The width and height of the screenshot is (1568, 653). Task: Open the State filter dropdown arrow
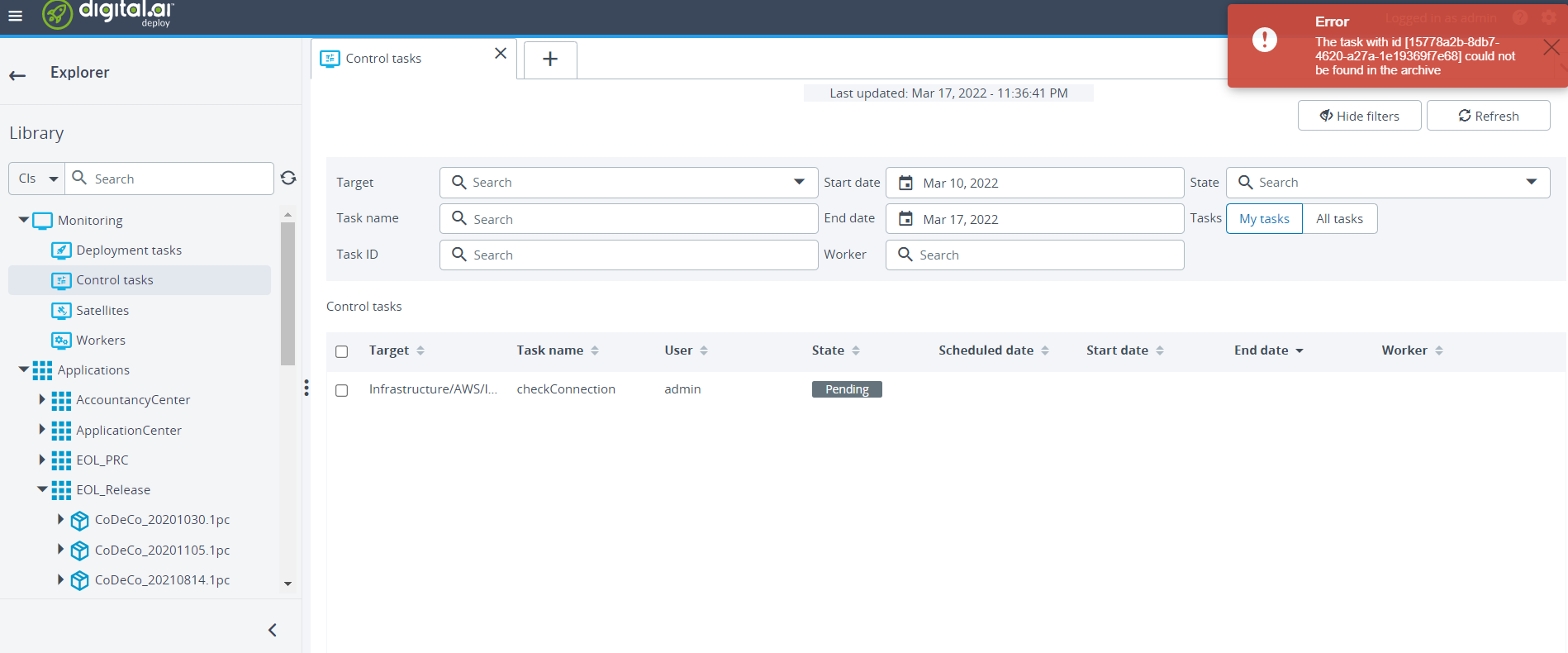(x=1531, y=182)
